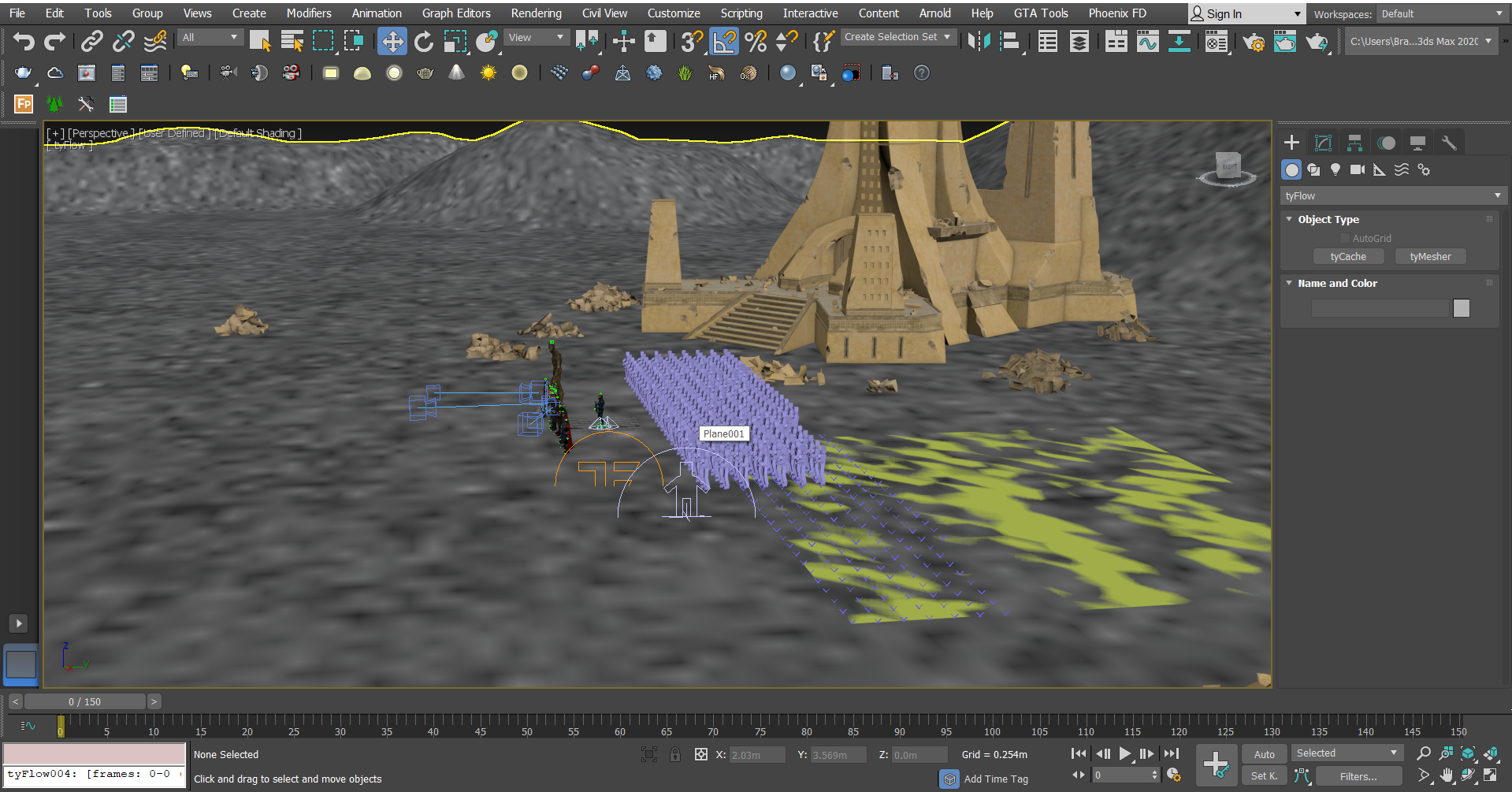1512x792 pixels.
Task: Click the tyCache button
Action: (1348, 257)
